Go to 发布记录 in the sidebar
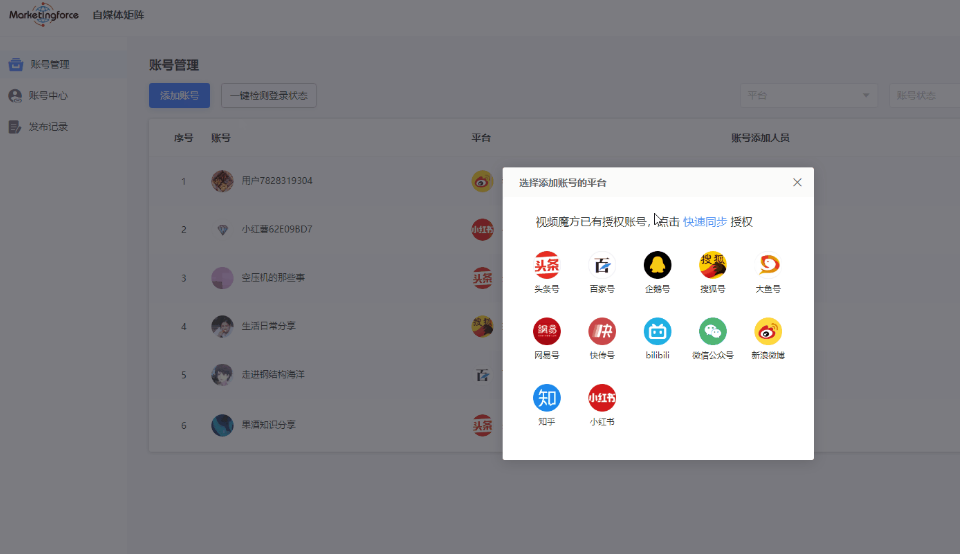The image size is (960, 554). tap(48, 127)
